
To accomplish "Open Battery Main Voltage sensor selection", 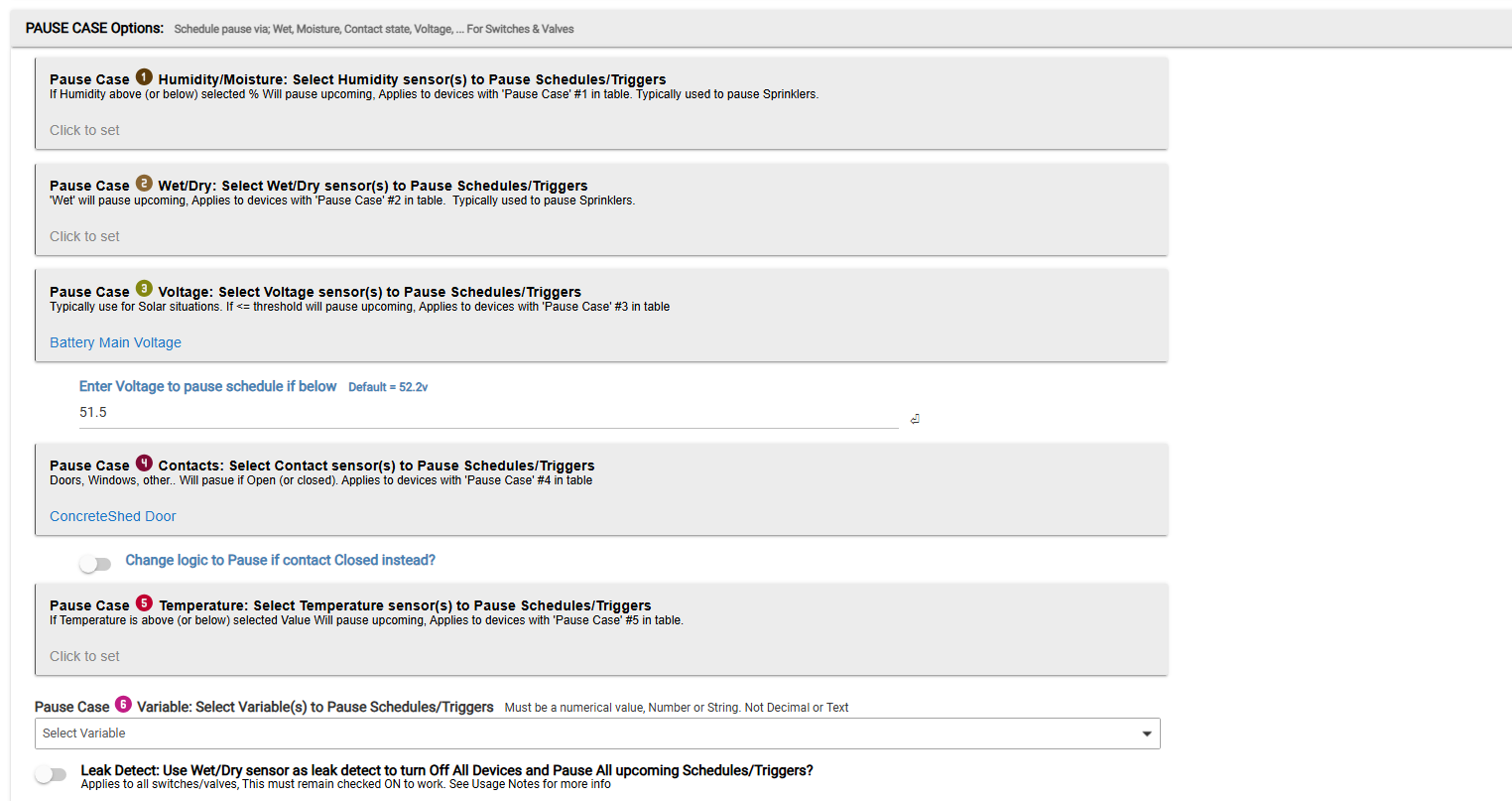I will [x=115, y=342].
